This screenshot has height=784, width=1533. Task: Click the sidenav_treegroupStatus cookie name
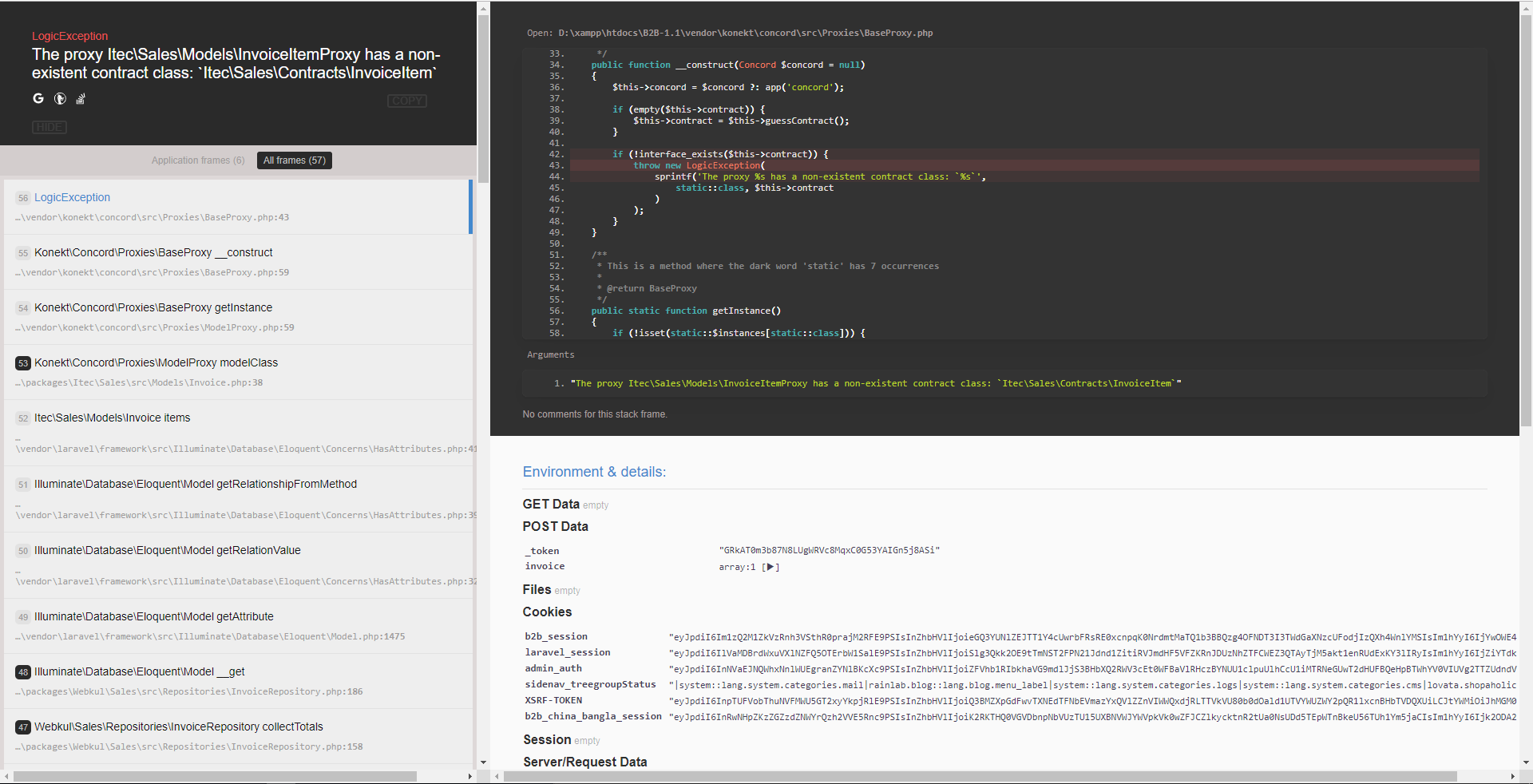pyautogui.click(x=590, y=684)
